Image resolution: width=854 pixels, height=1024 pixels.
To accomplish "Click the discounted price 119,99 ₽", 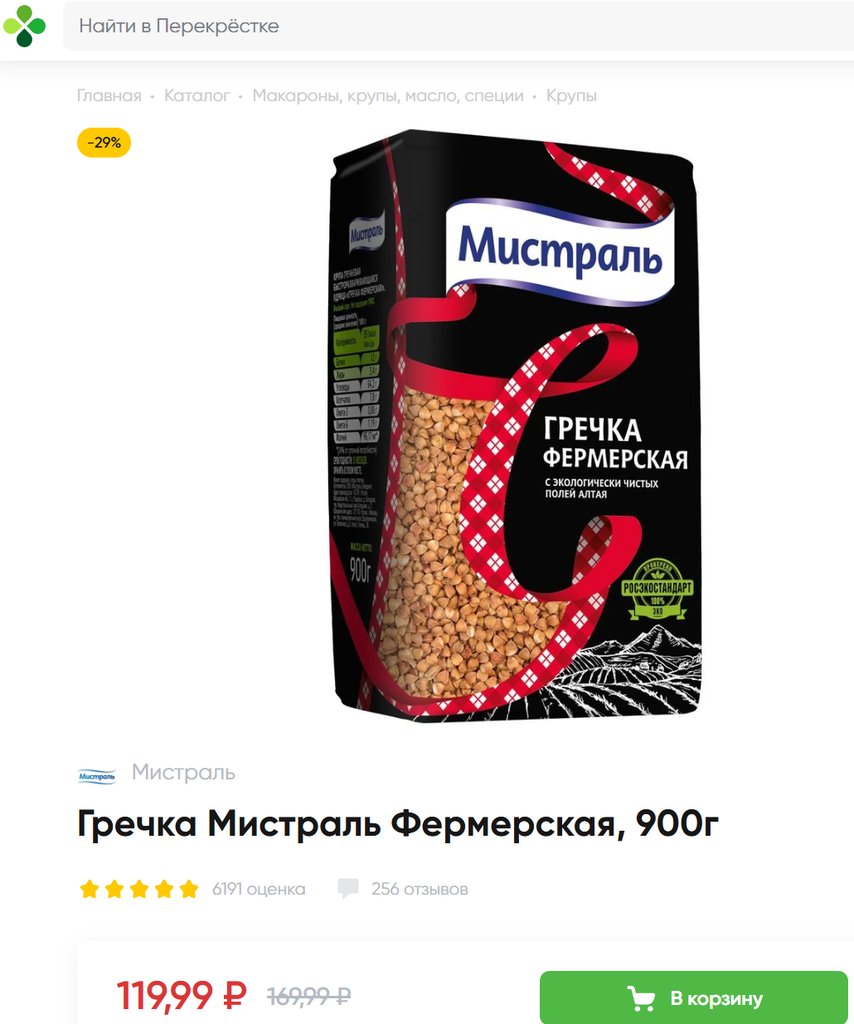I will pos(182,995).
